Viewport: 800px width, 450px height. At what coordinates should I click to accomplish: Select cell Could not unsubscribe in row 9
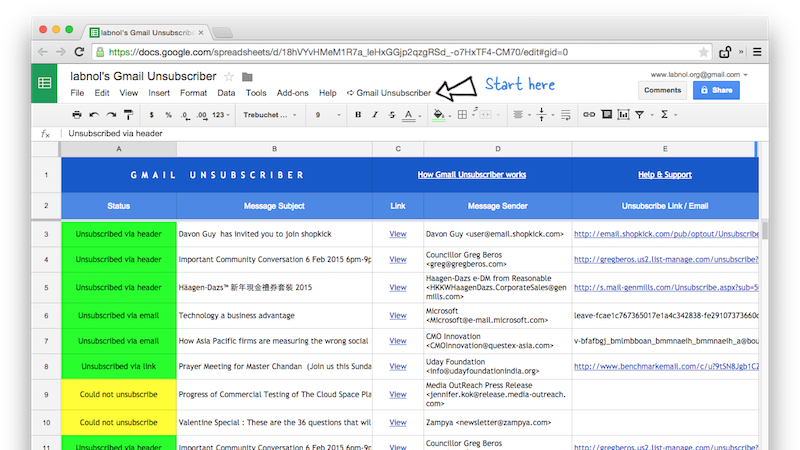pyautogui.click(x=119, y=394)
